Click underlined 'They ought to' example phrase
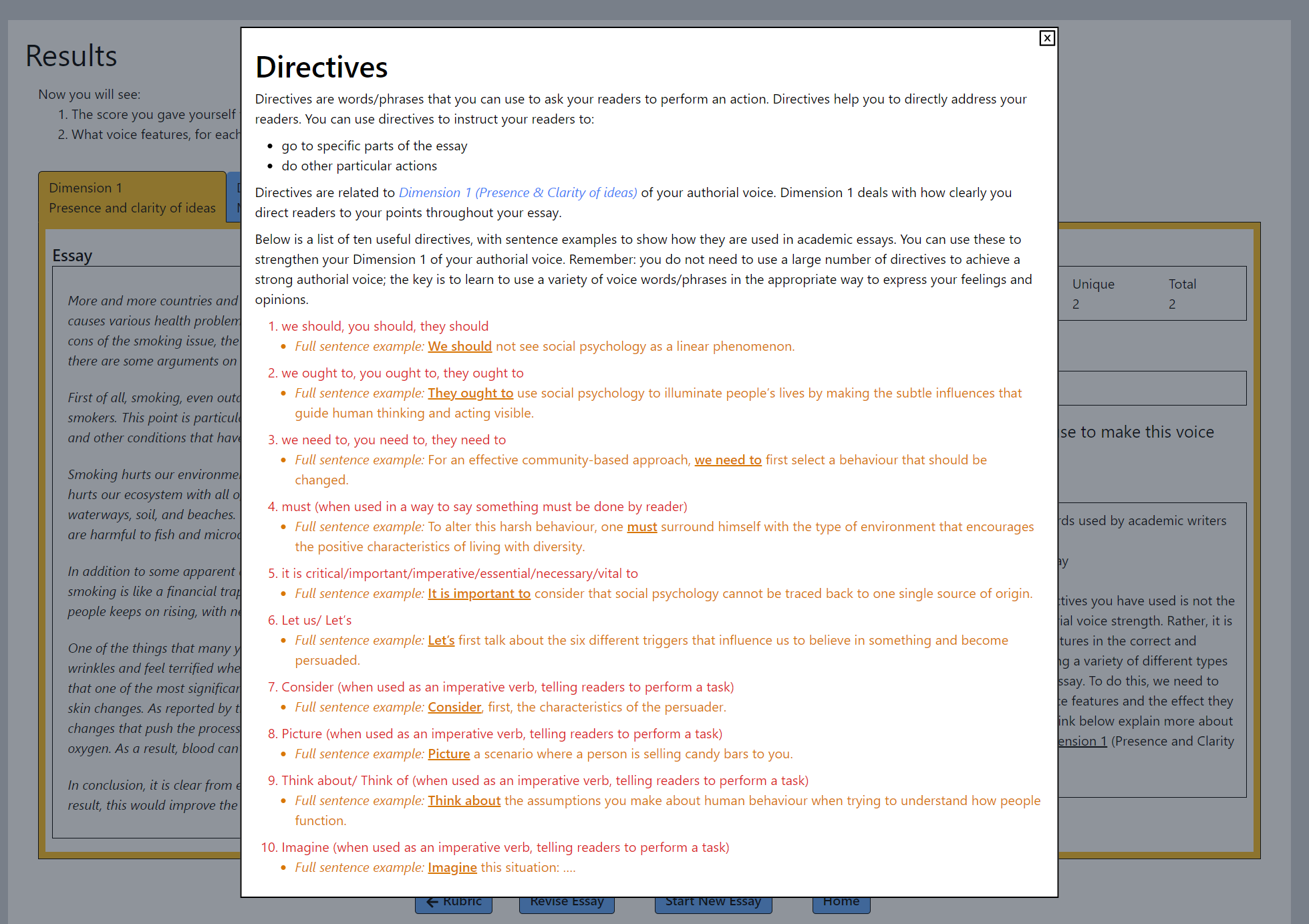The height and width of the screenshot is (924, 1309). pyautogui.click(x=470, y=393)
